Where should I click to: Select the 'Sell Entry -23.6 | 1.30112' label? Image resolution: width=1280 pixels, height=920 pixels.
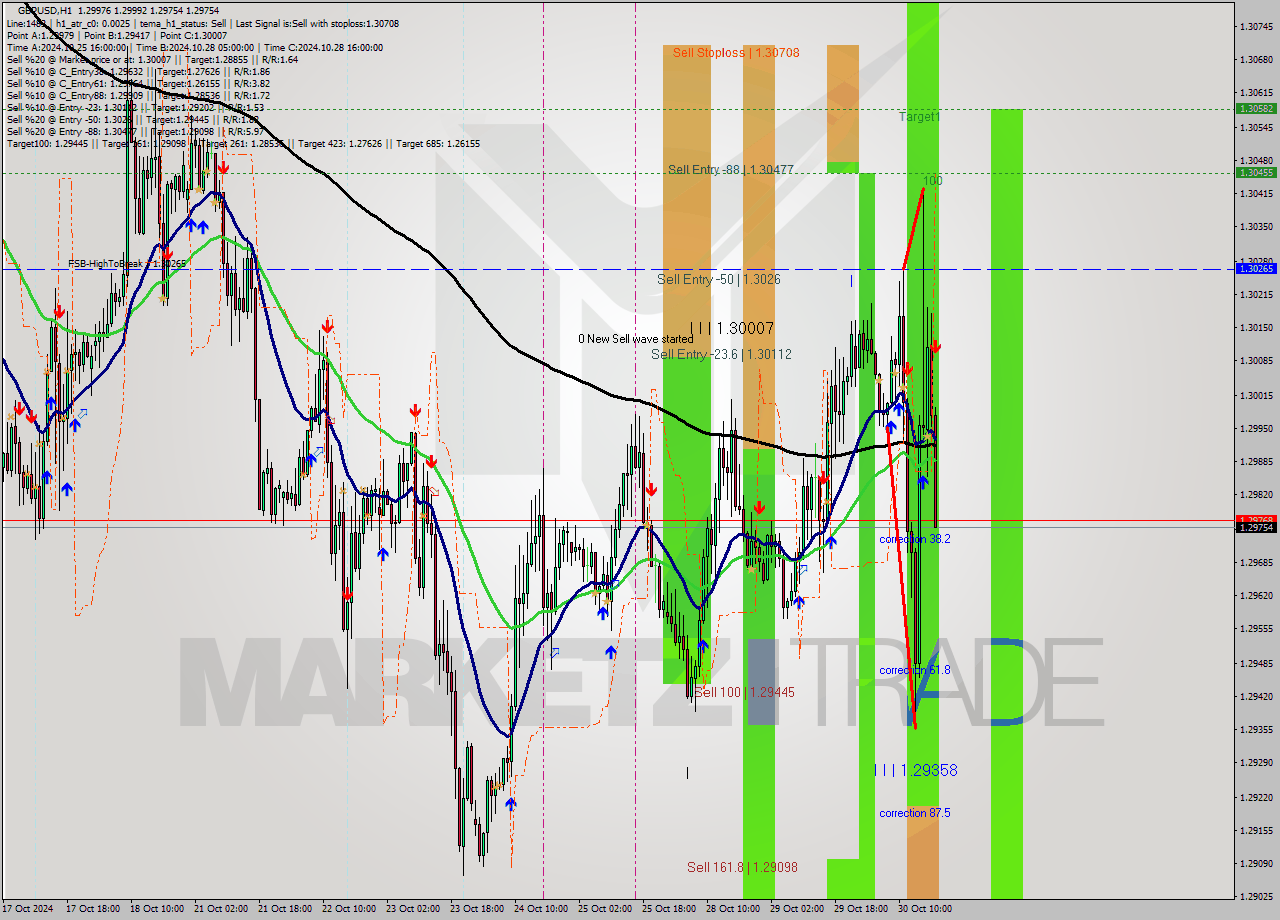pos(721,354)
